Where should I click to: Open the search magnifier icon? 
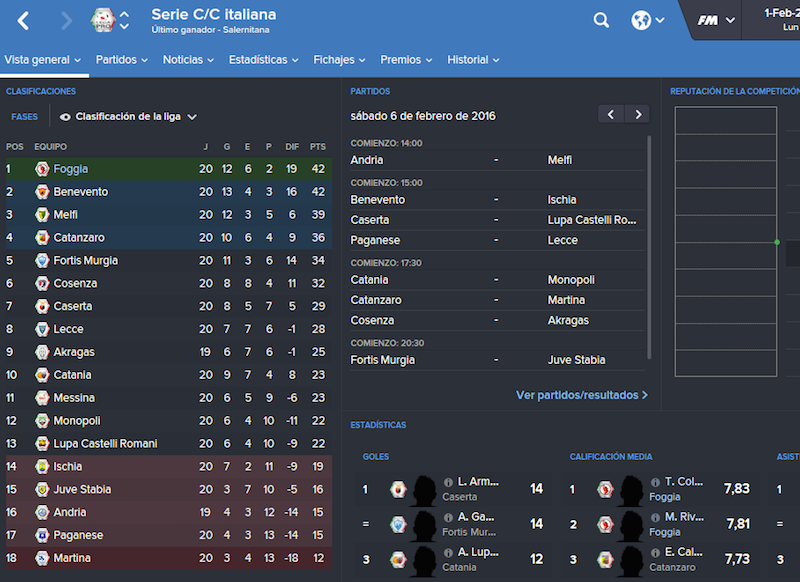601,20
